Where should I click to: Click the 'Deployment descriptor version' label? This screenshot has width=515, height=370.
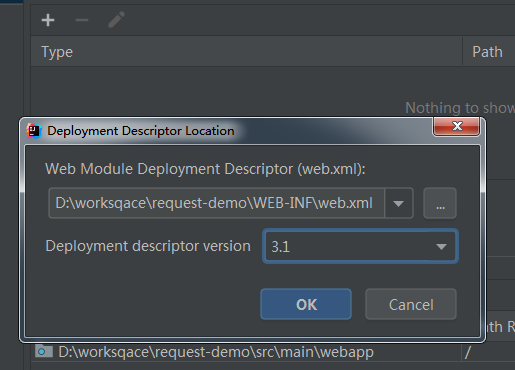pyautogui.click(x=148, y=246)
